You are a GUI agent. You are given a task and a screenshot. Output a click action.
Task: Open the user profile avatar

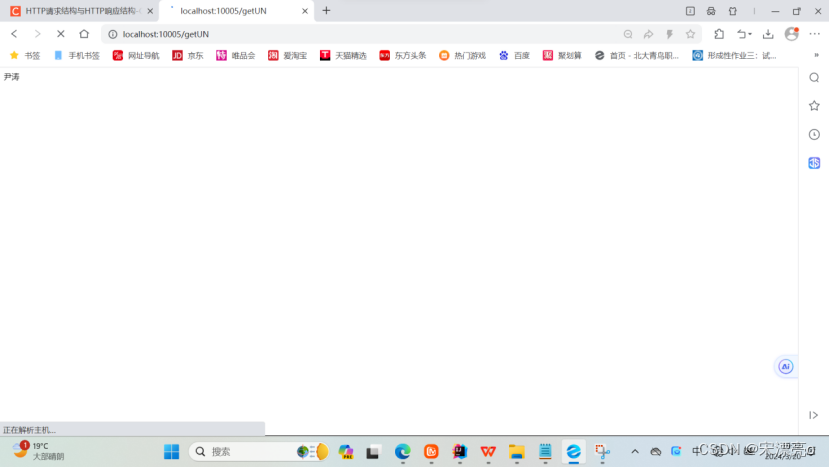click(792, 34)
